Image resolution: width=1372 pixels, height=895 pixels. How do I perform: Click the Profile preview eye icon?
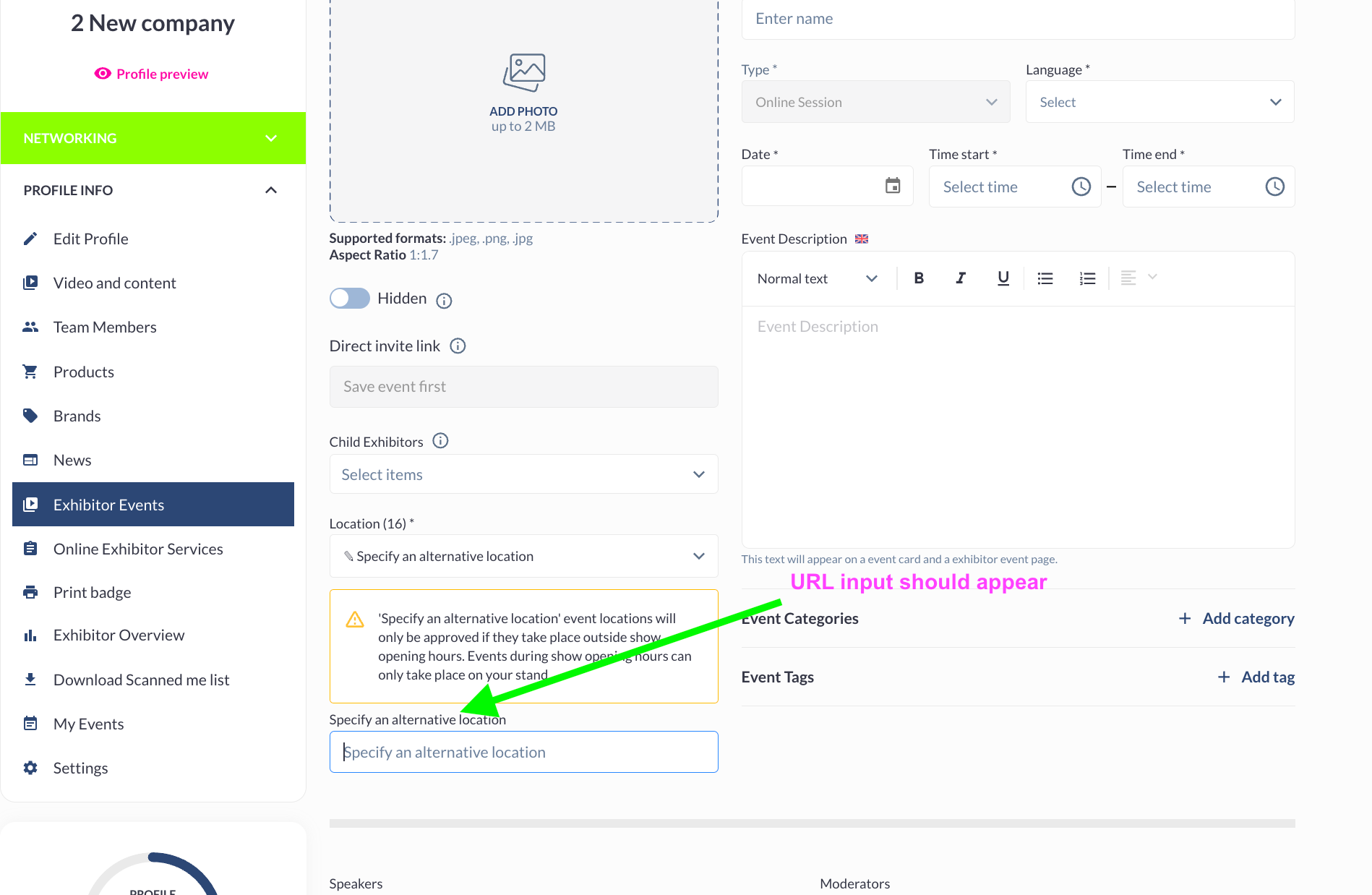click(103, 74)
